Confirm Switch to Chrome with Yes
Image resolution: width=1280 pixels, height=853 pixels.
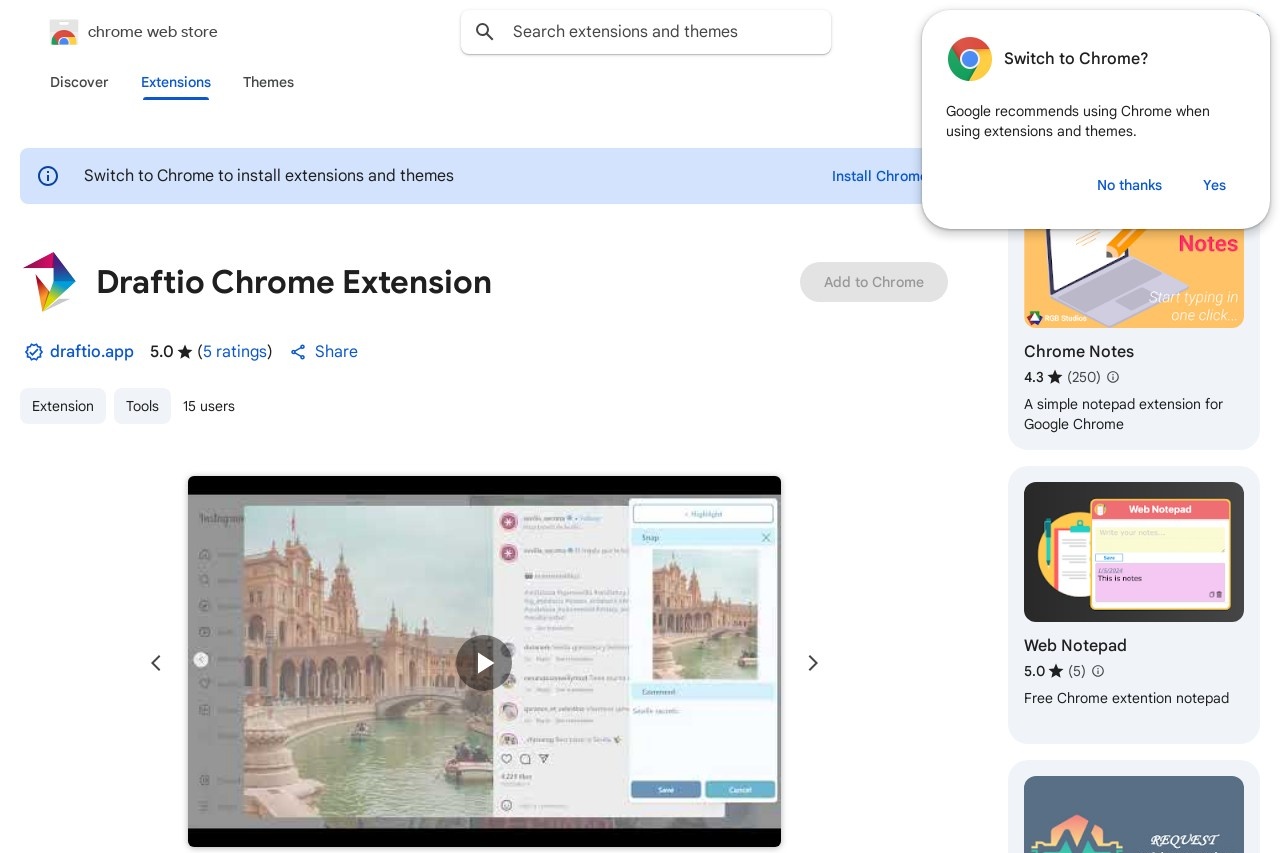tap(1214, 185)
